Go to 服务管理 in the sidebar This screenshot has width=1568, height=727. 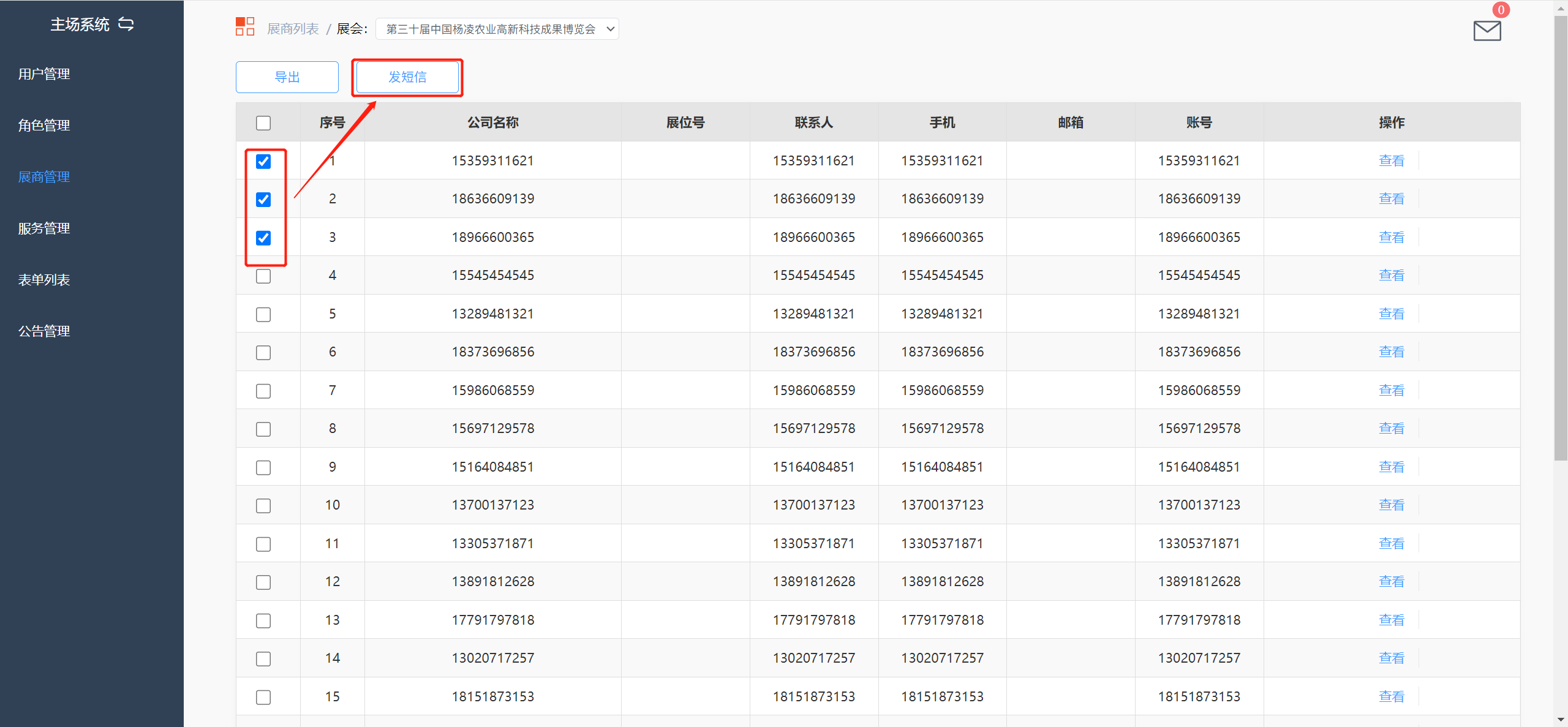(44, 228)
